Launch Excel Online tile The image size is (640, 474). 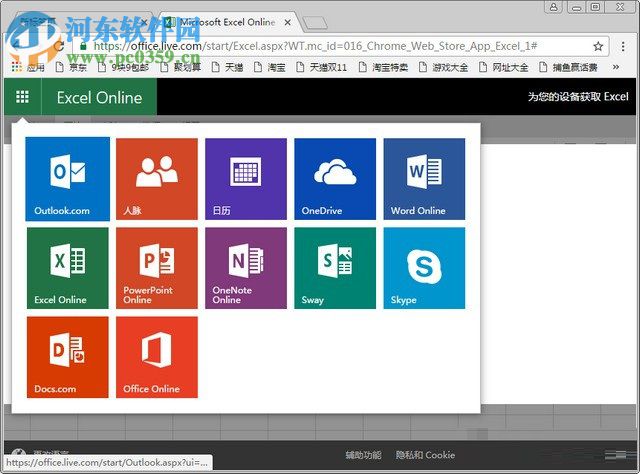pyautogui.click(x=68, y=268)
